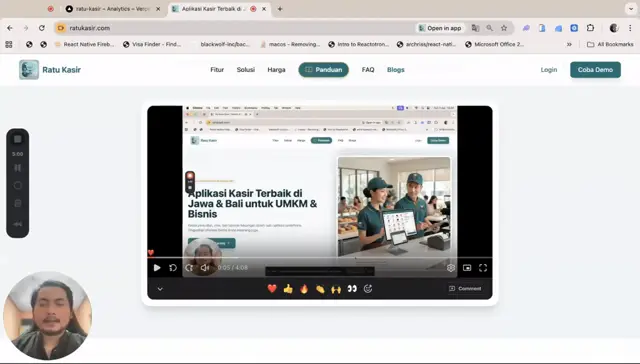The height and width of the screenshot is (364, 640).
Task: Open a new browser tab with plus
Action: coord(280,9)
